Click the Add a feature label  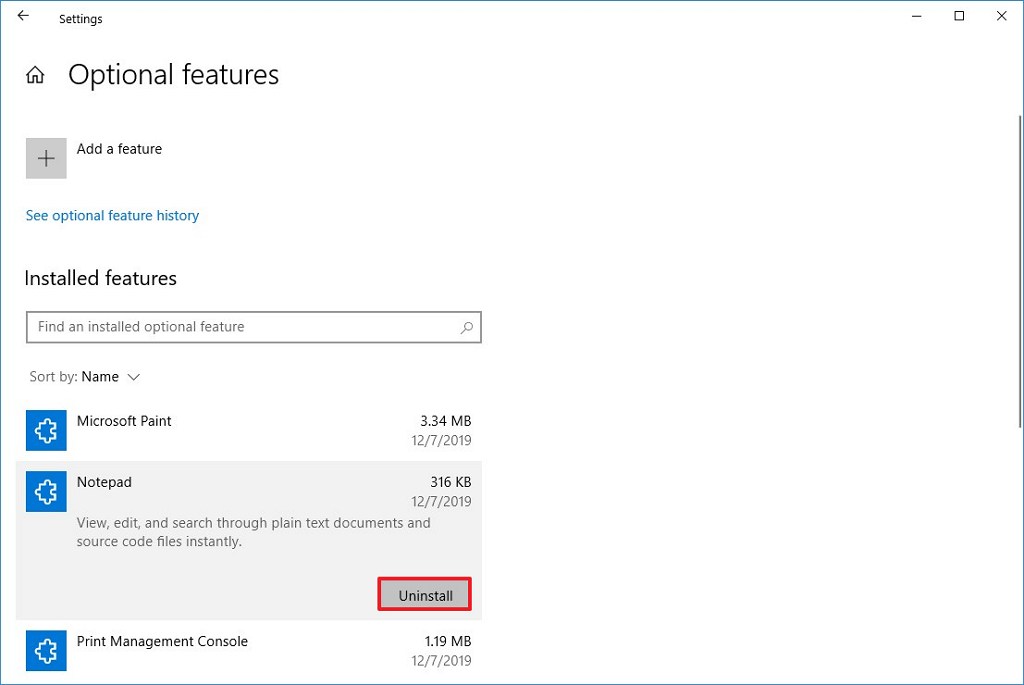click(x=119, y=149)
